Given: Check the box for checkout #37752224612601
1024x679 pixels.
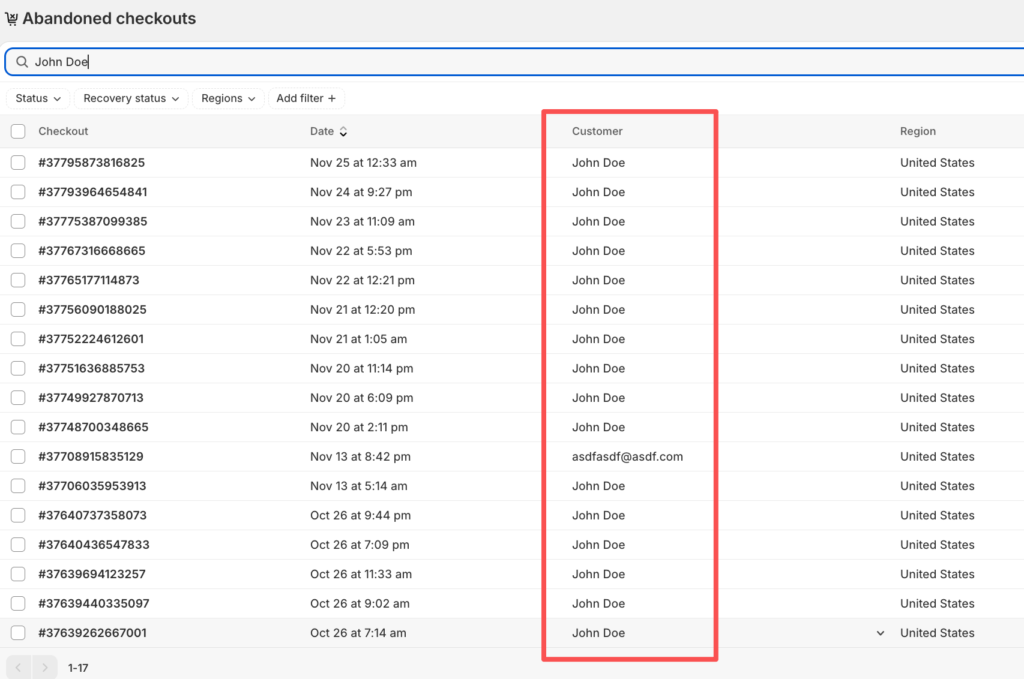Looking at the screenshot, I should pyautogui.click(x=18, y=339).
